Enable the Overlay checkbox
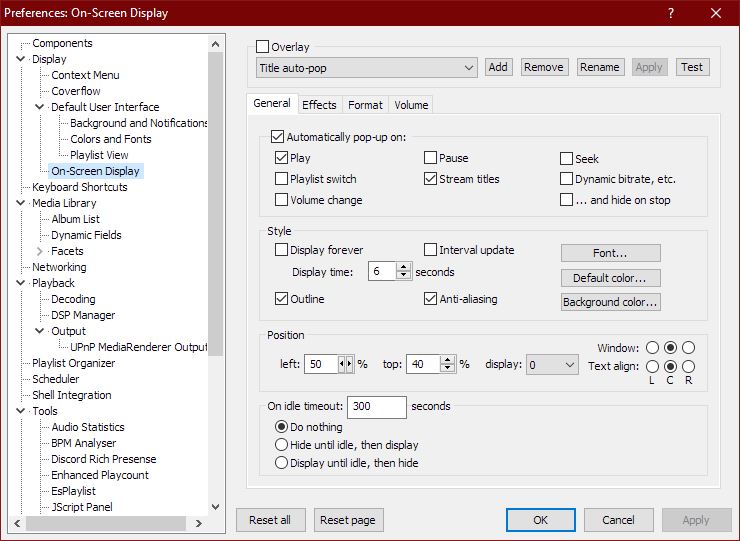 click(x=263, y=47)
